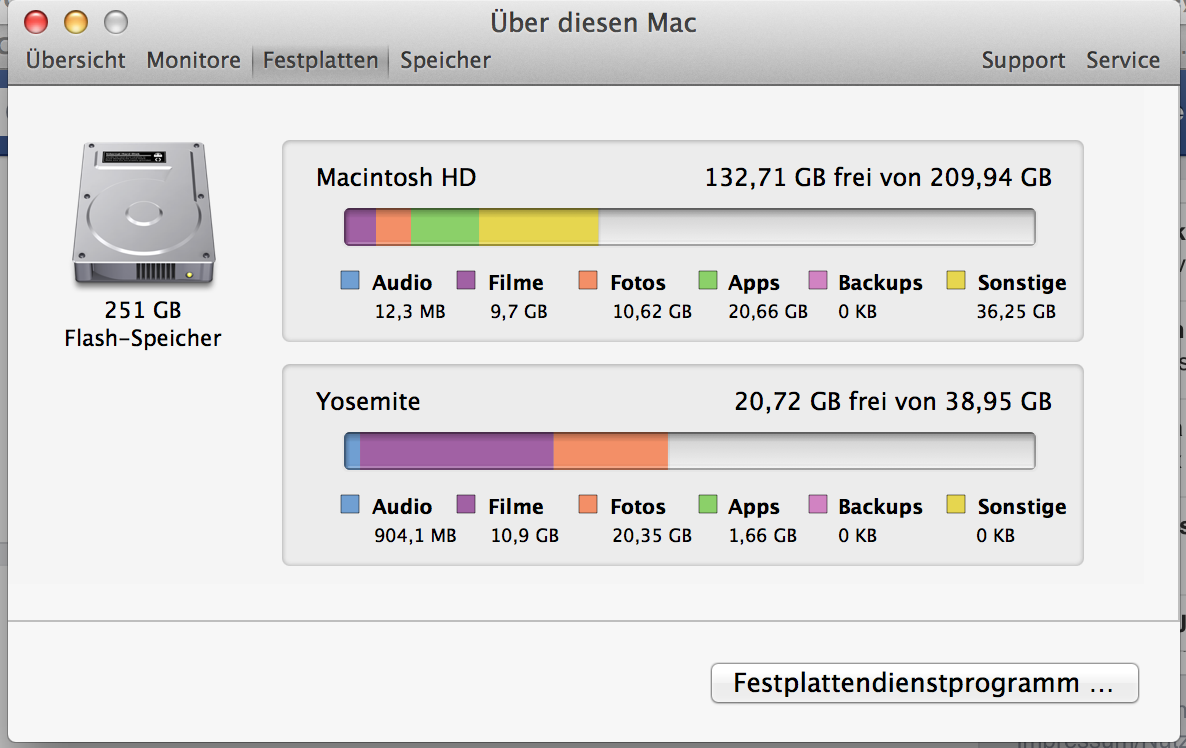Click Macintosh HD yellow Sonstige legend swatch
The image size is (1186, 748).
[x=956, y=280]
